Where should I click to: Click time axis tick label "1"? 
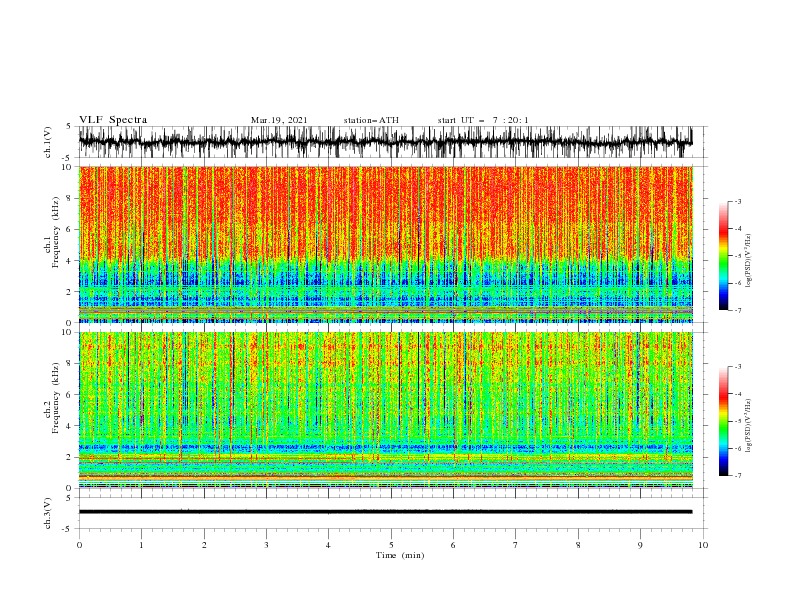[x=142, y=545]
